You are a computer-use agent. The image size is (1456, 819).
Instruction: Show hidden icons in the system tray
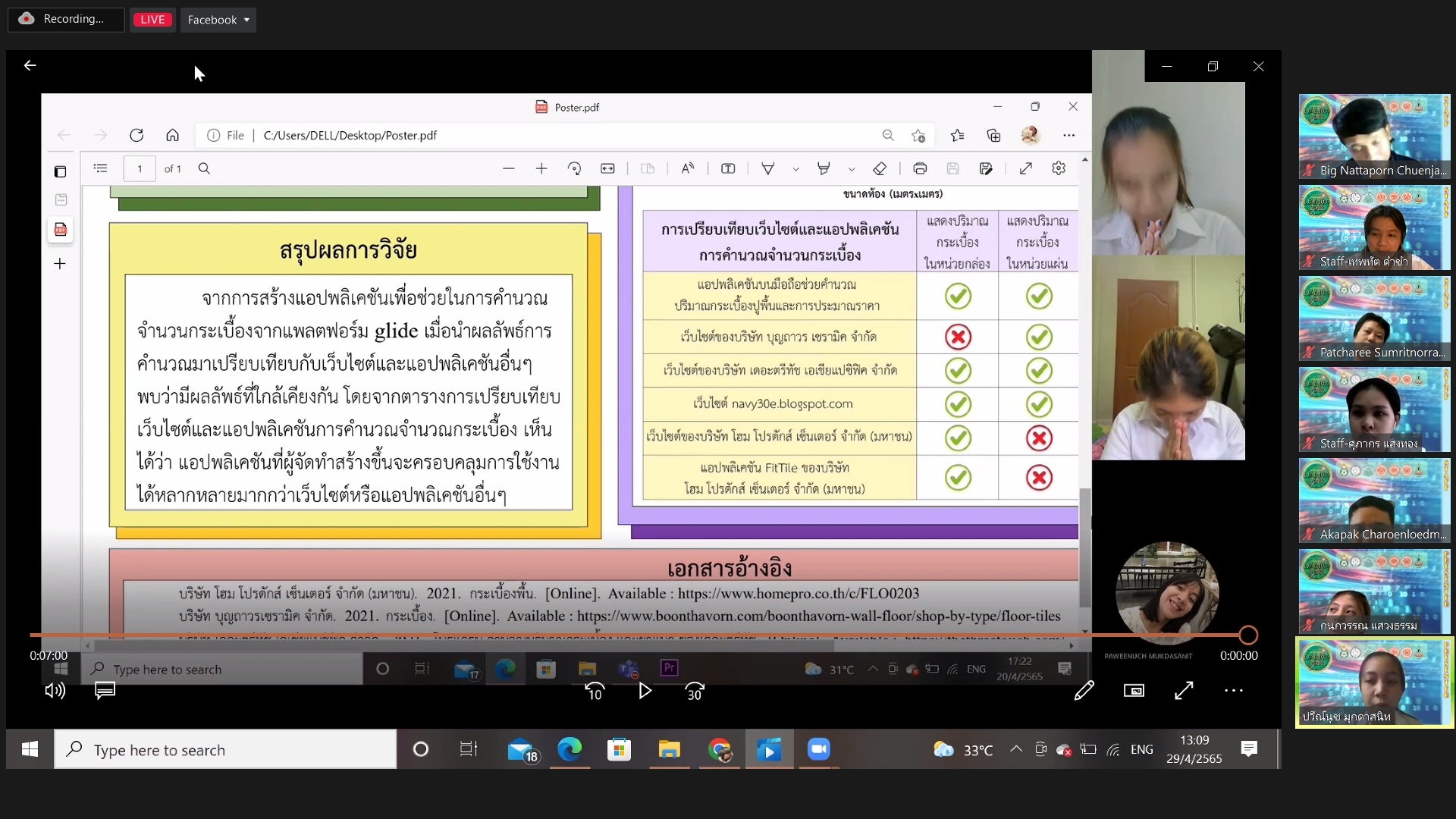(x=1015, y=749)
